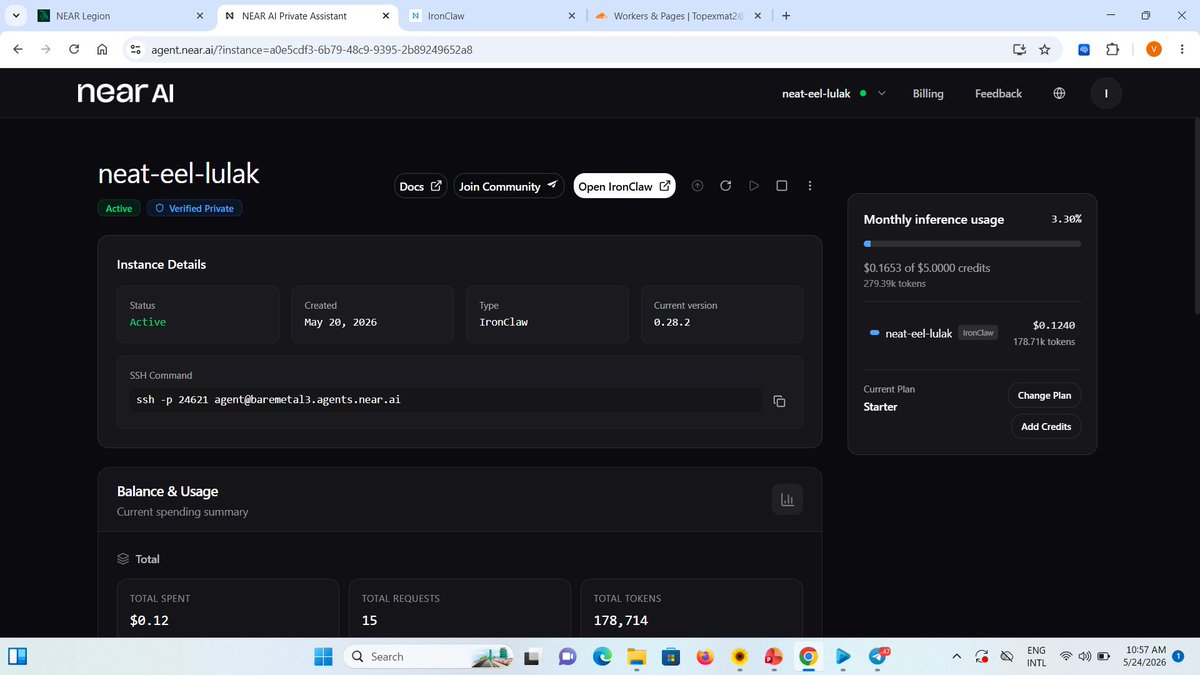The width and height of the screenshot is (1200, 675).
Task: Go to the browser home page
Action: click(x=102, y=49)
